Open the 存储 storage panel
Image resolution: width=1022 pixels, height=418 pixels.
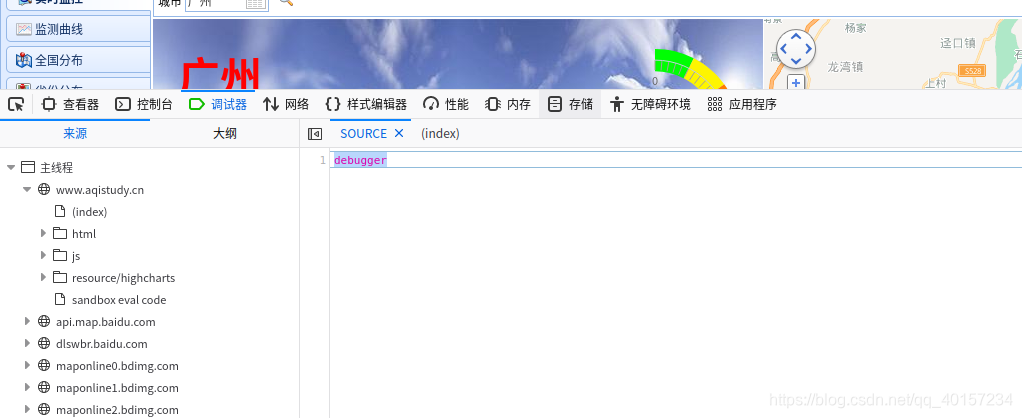570,104
